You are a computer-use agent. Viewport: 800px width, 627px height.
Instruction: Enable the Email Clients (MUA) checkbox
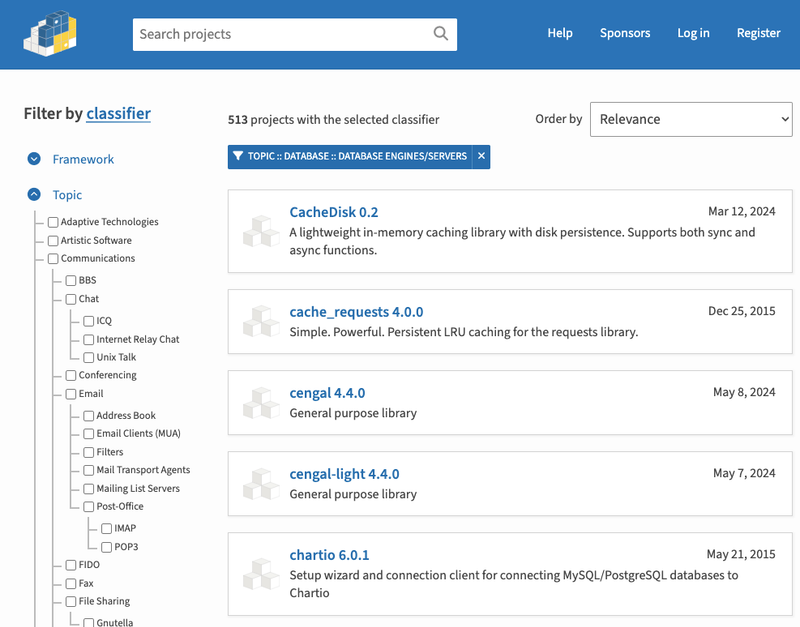89,434
